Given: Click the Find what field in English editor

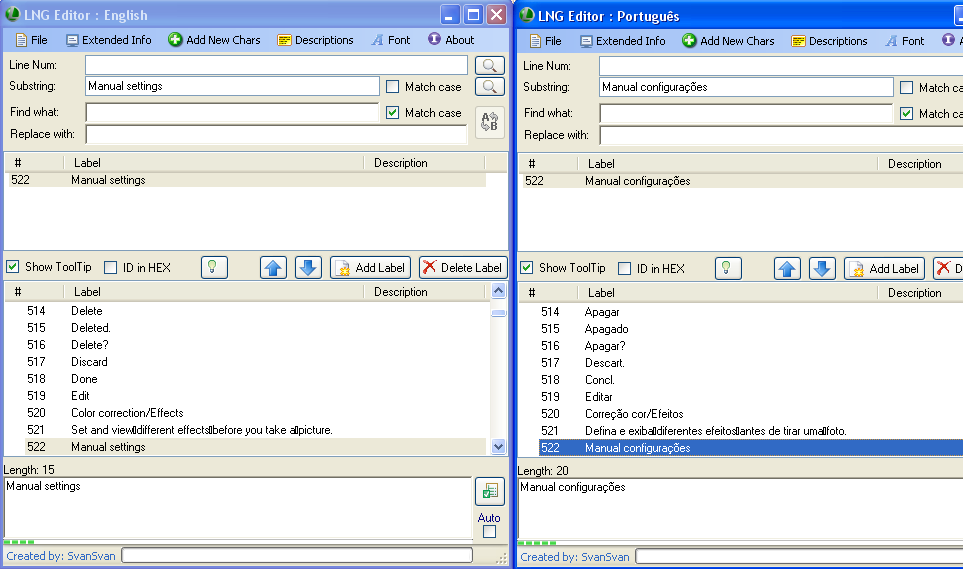Looking at the screenshot, I should pyautogui.click(x=232, y=113).
